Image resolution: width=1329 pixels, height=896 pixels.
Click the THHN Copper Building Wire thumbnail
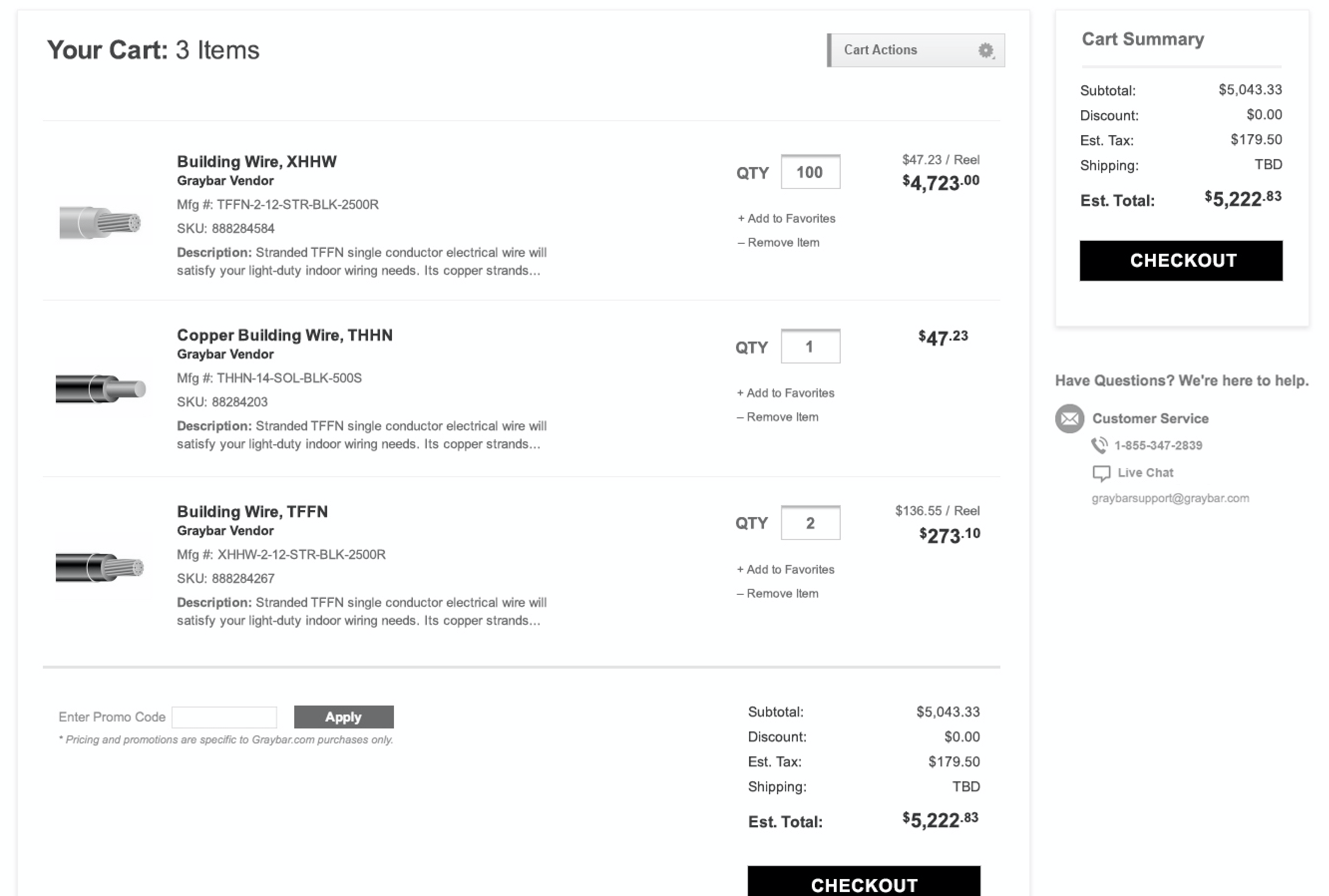[x=101, y=390]
